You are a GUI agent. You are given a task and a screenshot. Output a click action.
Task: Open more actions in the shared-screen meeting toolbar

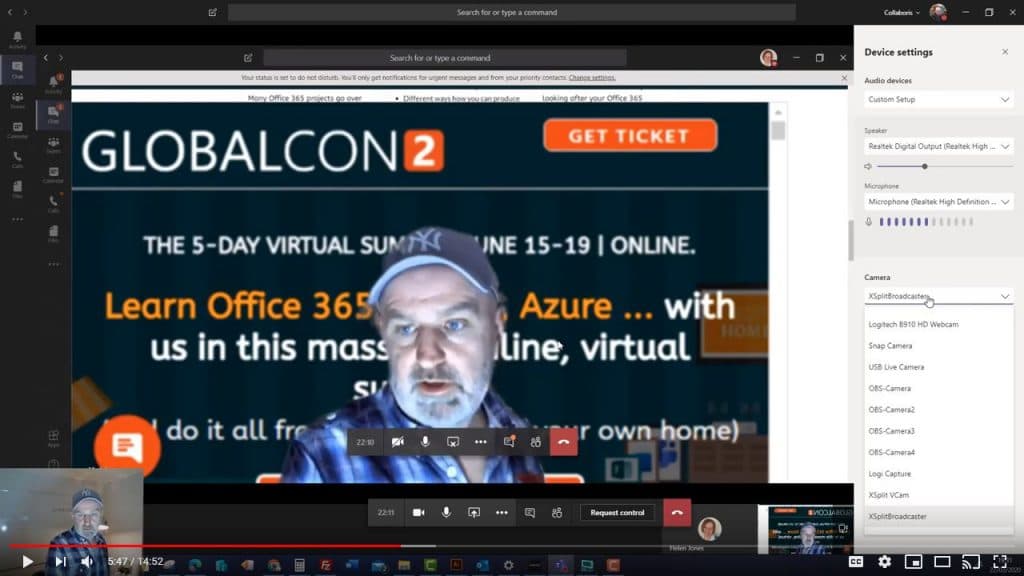click(x=481, y=442)
